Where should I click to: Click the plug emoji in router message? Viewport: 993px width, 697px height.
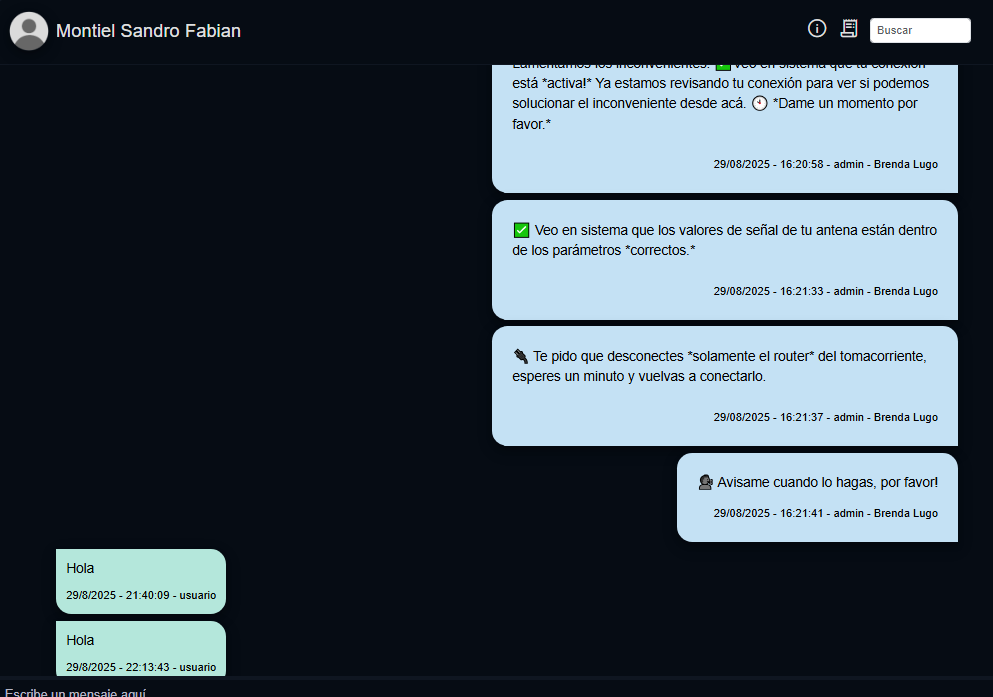point(521,356)
